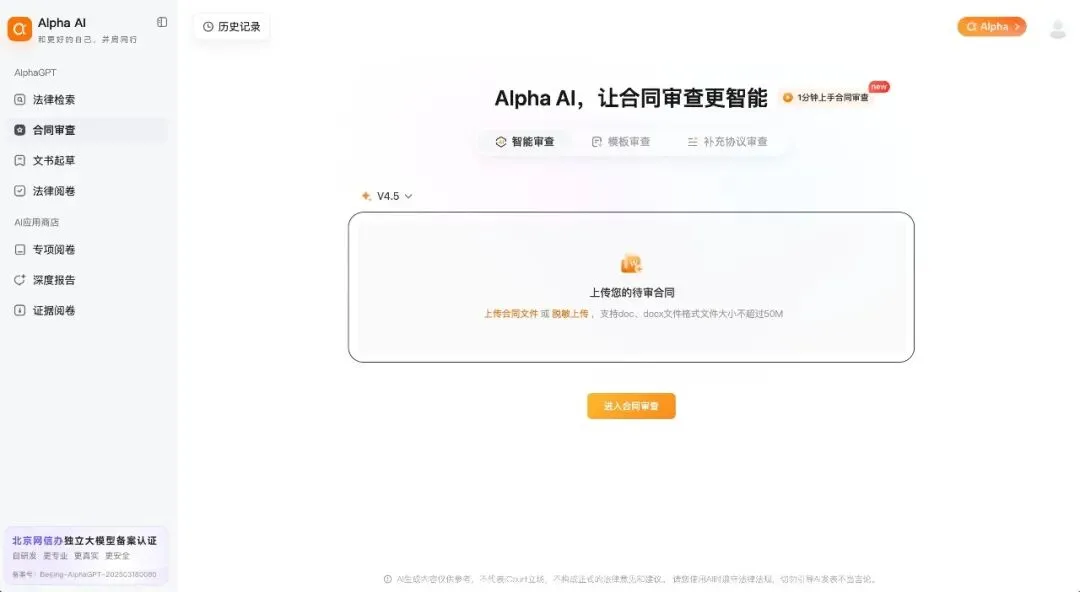This screenshot has height=592, width=1080.
Task: Click the clock icon in 历史记录
Action: click(x=208, y=27)
